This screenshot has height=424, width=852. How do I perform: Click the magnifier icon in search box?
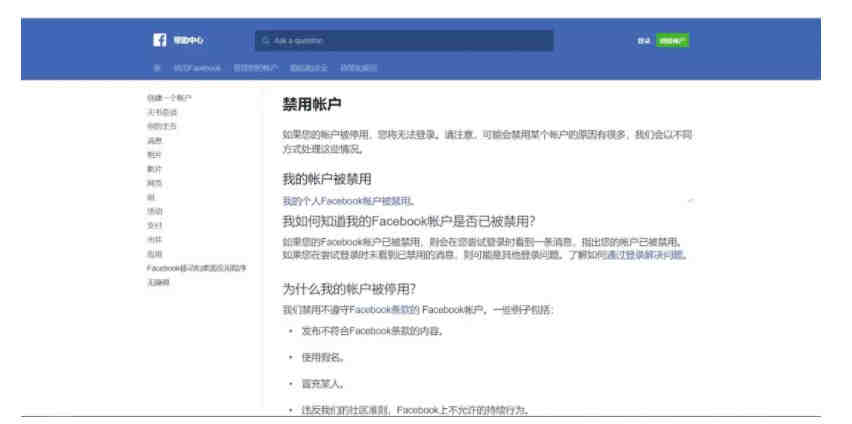(x=266, y=41)
